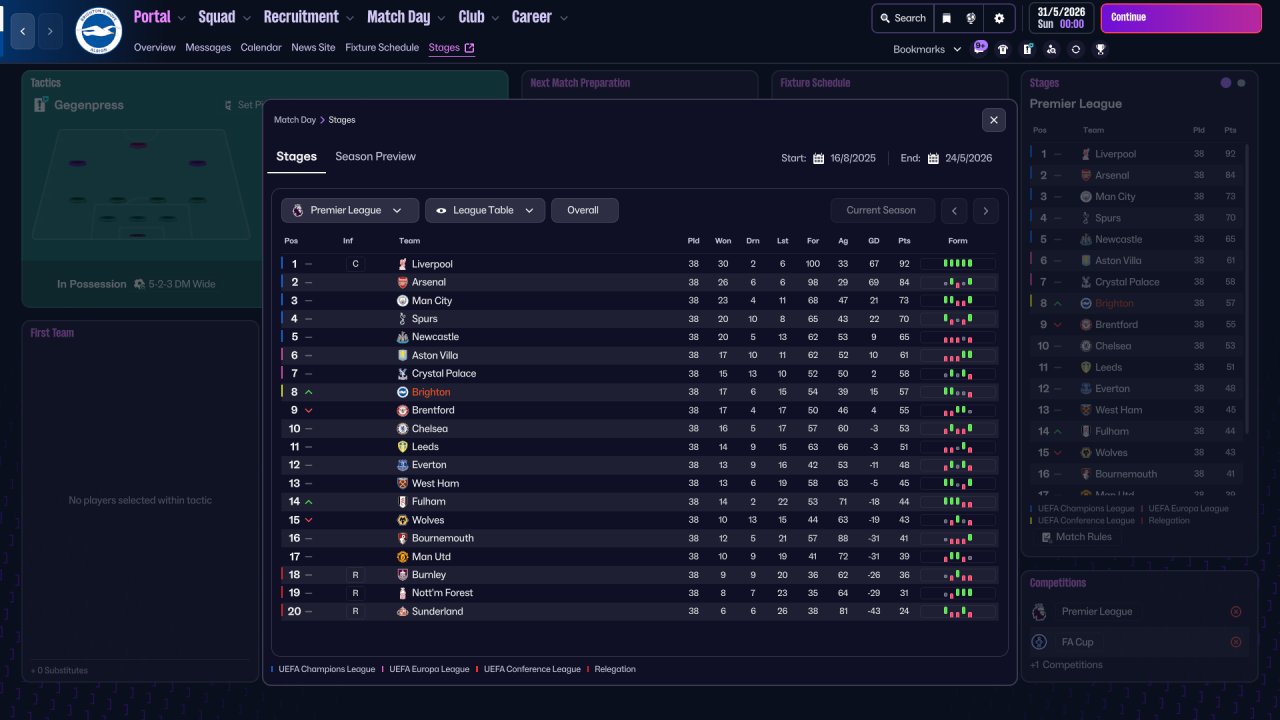This screenshot has height=720, width=1280.
Task: Click the Match Rules button in Stages panel
Action: 1076,537
